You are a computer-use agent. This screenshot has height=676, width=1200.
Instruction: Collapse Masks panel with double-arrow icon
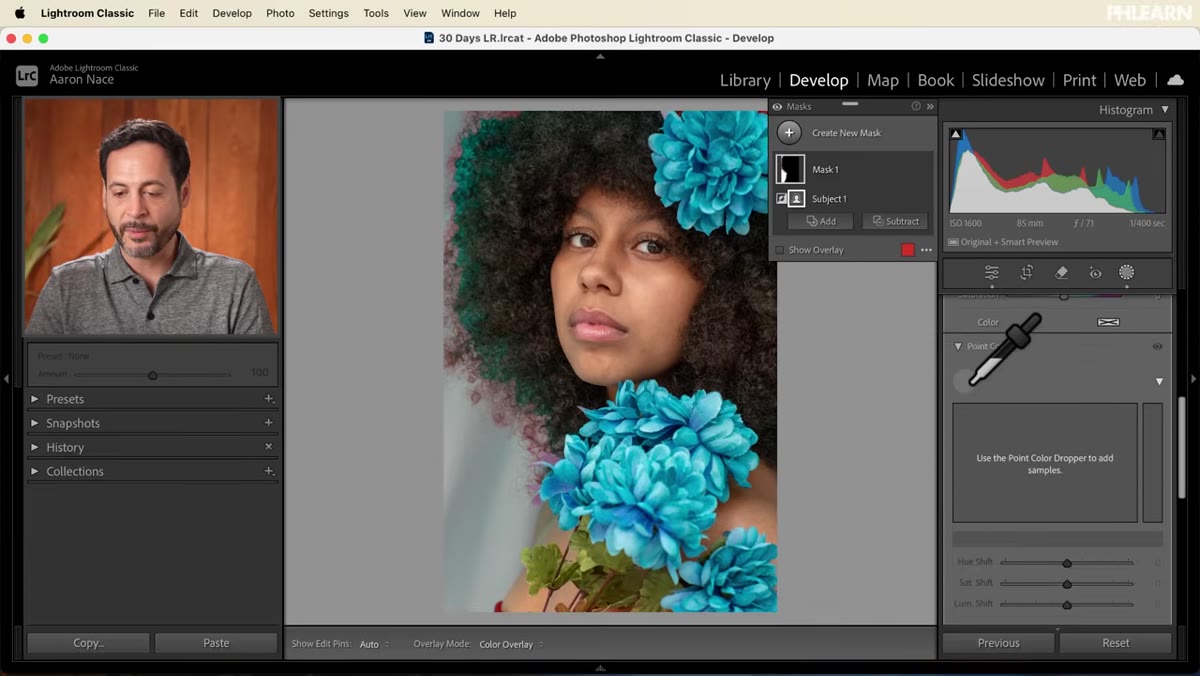tap(930, 106)
